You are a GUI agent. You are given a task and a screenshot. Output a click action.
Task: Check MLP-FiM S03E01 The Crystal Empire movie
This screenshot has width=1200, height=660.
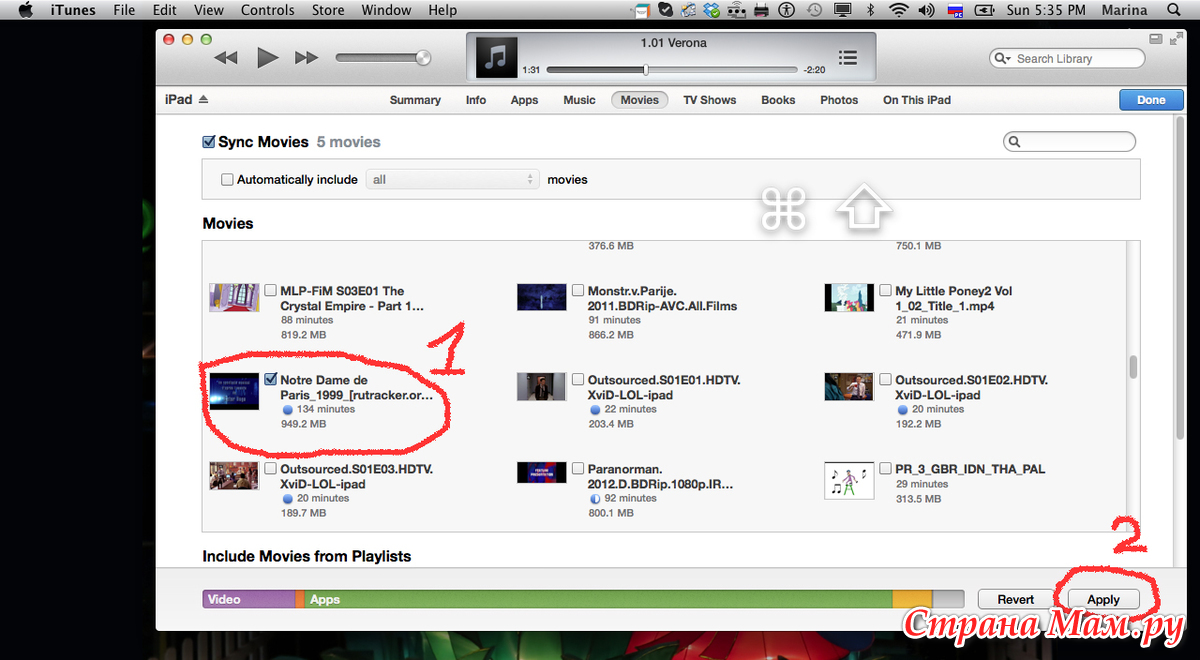(x=271, y=291)
